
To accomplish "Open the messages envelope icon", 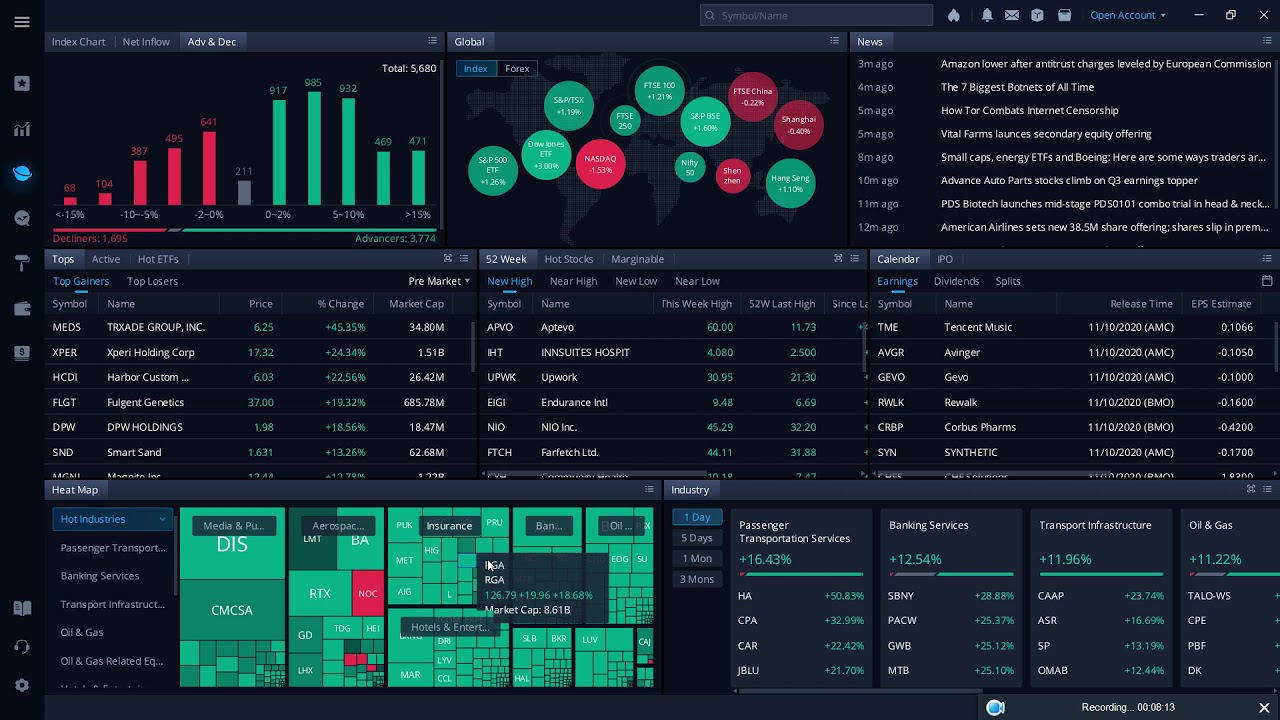I will click(x=1012, y=15).
